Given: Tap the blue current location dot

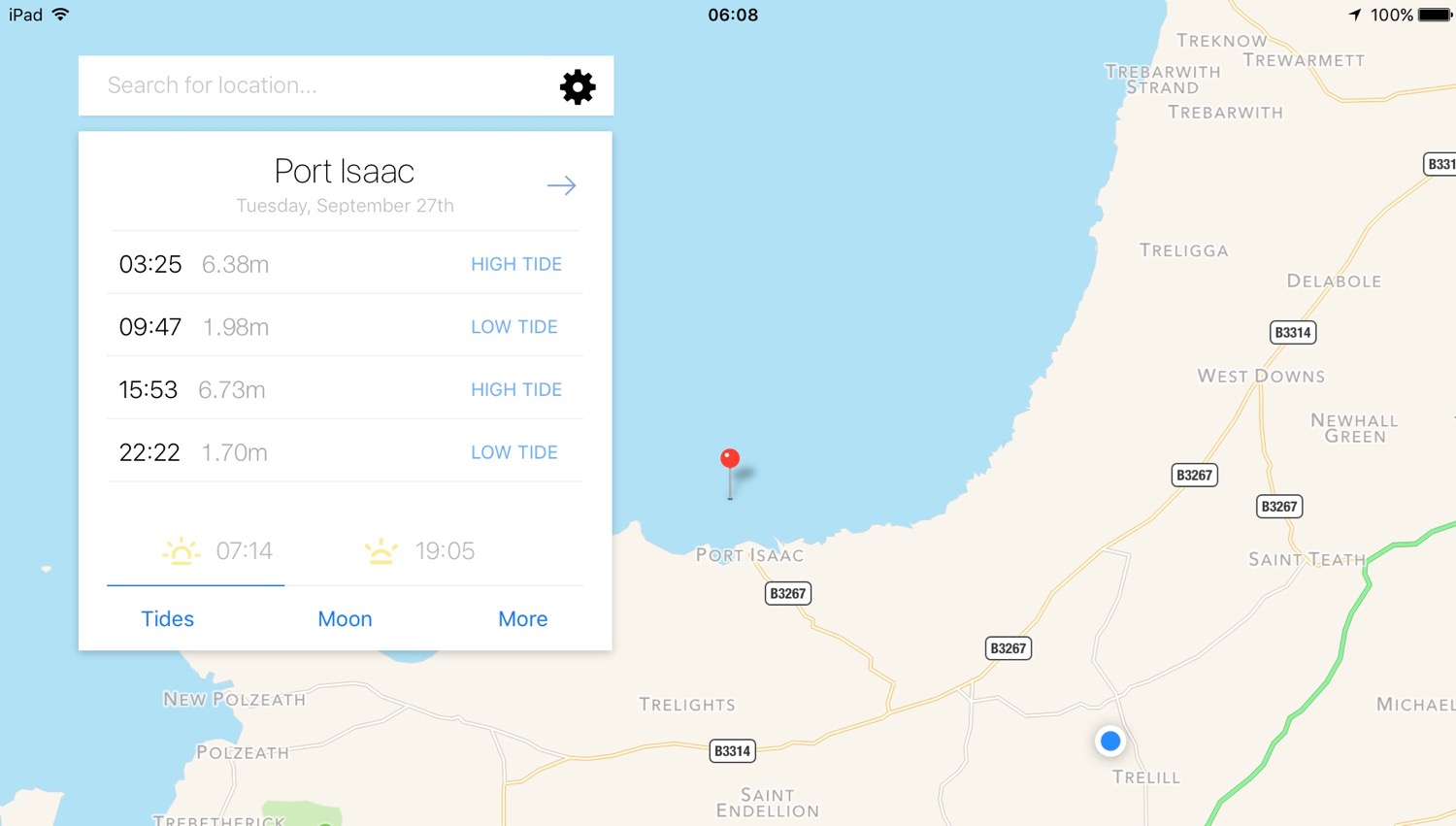Looking at the screenshot, I should point(1110,742).
